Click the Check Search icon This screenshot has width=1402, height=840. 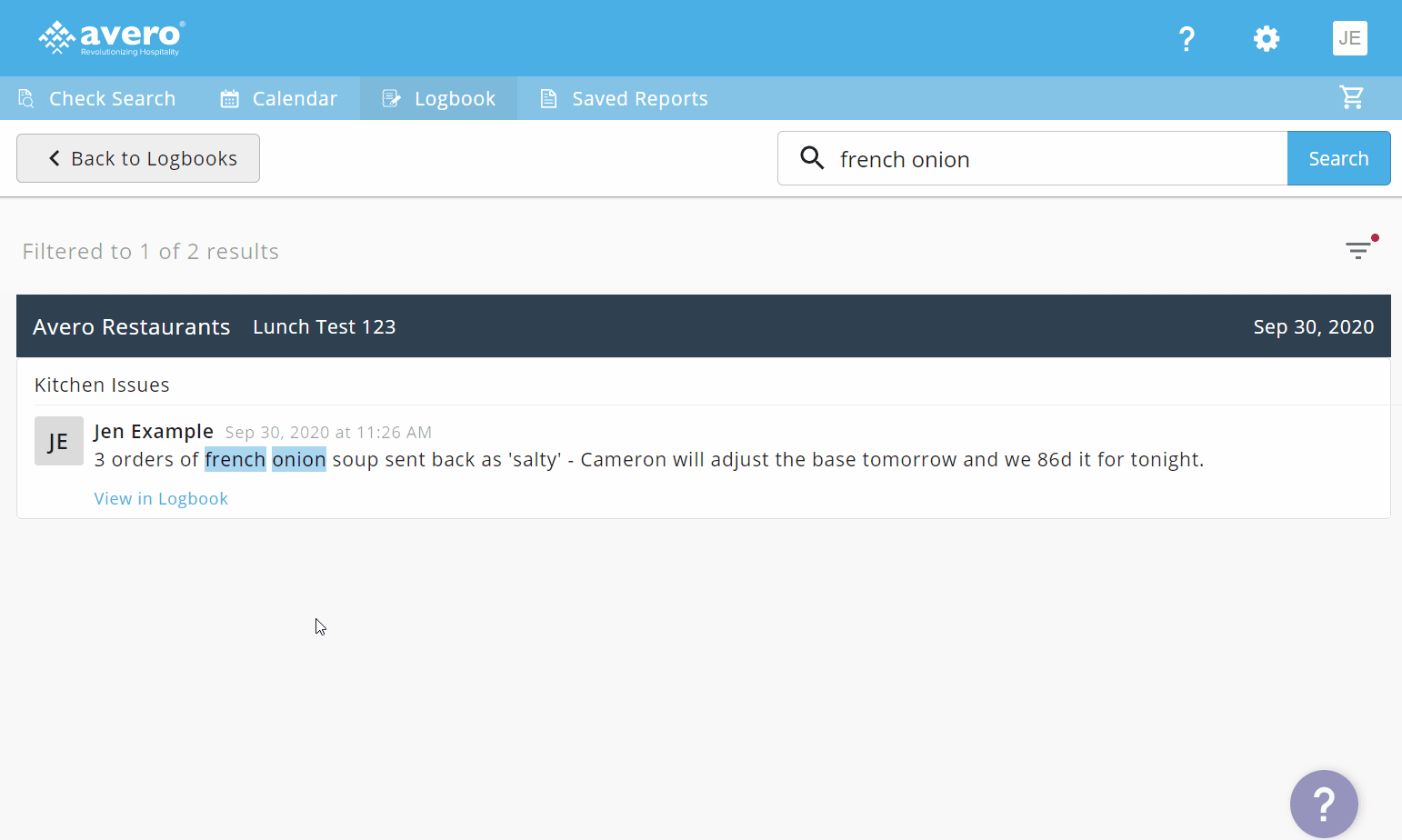[26, 98]
